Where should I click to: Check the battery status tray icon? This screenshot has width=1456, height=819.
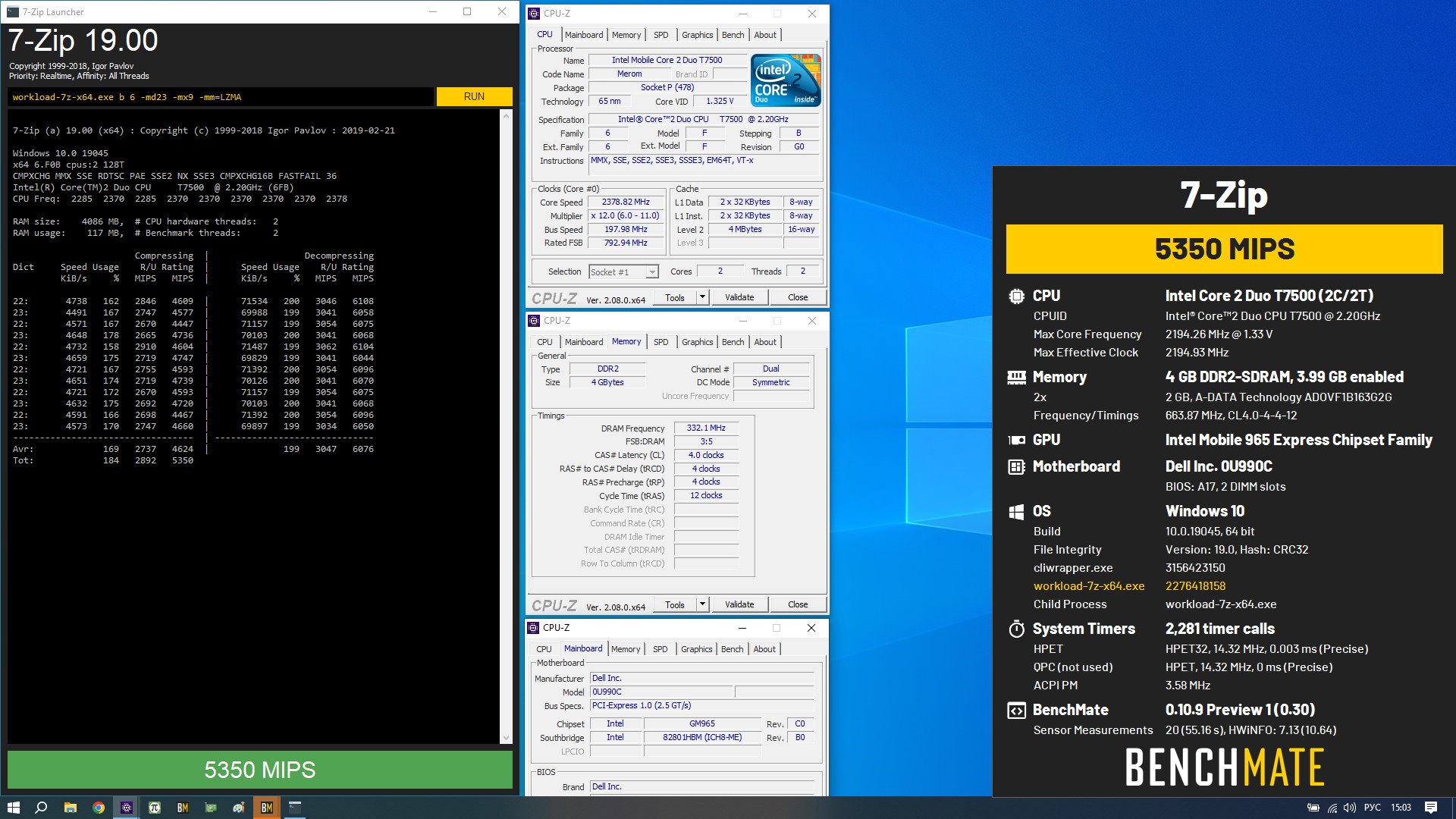(1313, 808)
